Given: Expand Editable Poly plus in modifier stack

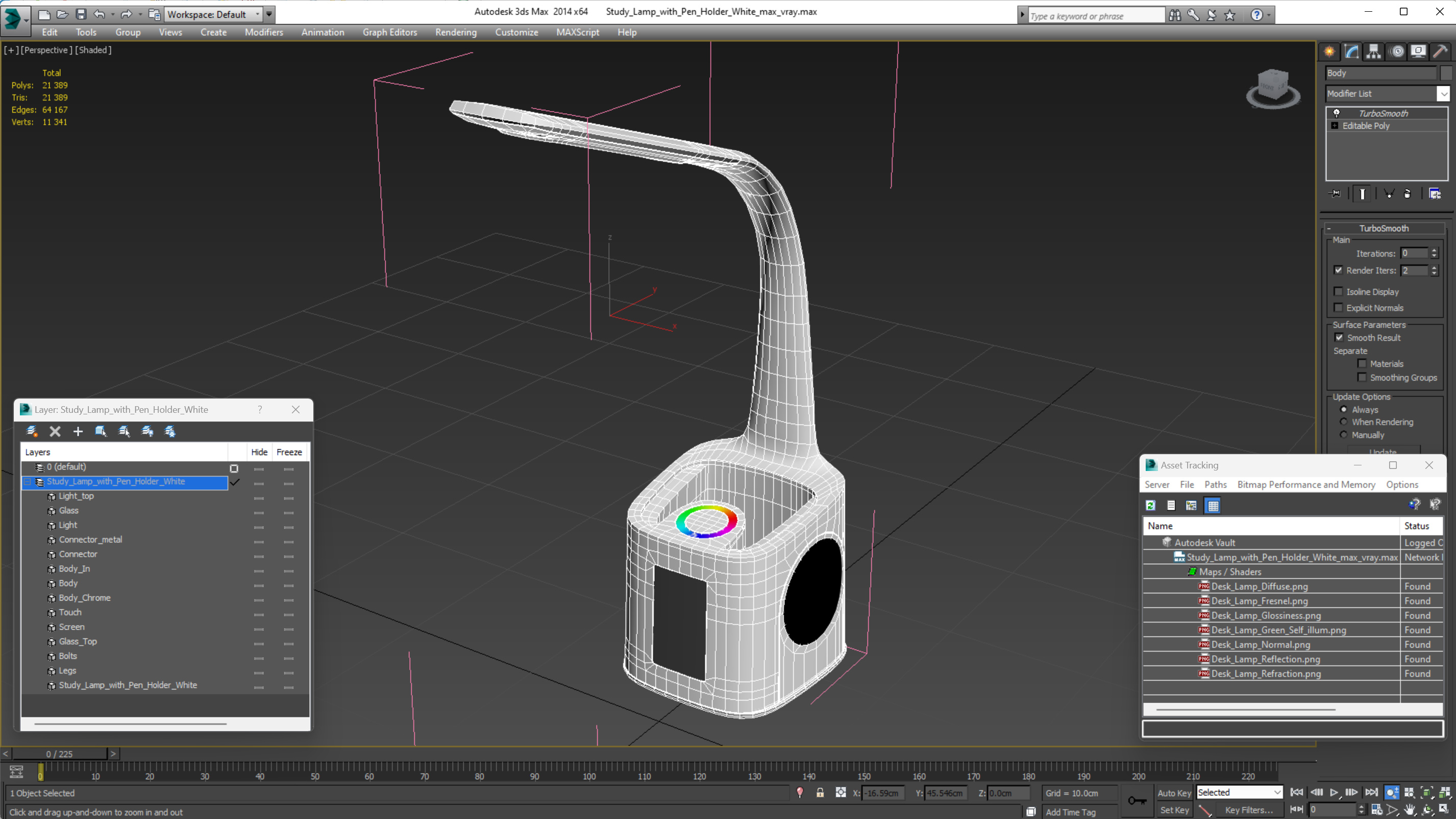Looking at the screenshot, I should coord(1335,126).
